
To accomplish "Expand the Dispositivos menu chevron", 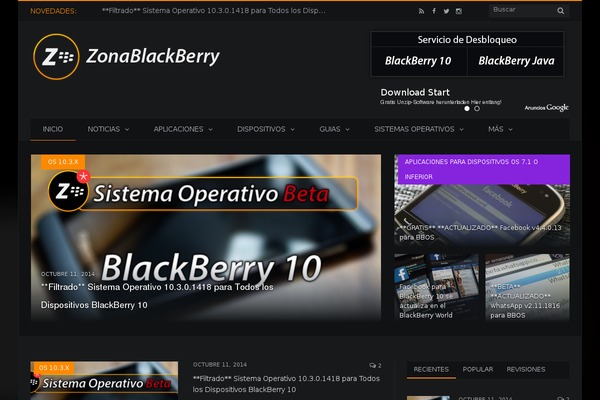I will coord(292,130).
